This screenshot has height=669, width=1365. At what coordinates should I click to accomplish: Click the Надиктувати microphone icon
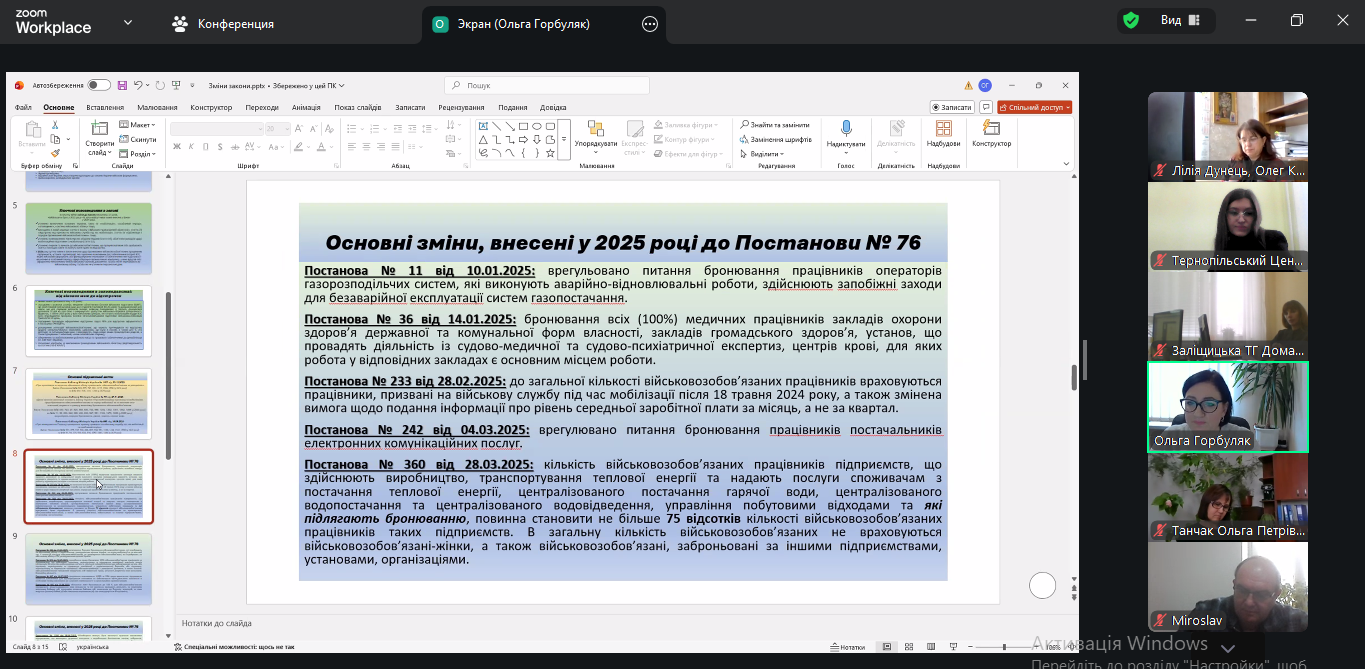[846, 128]
